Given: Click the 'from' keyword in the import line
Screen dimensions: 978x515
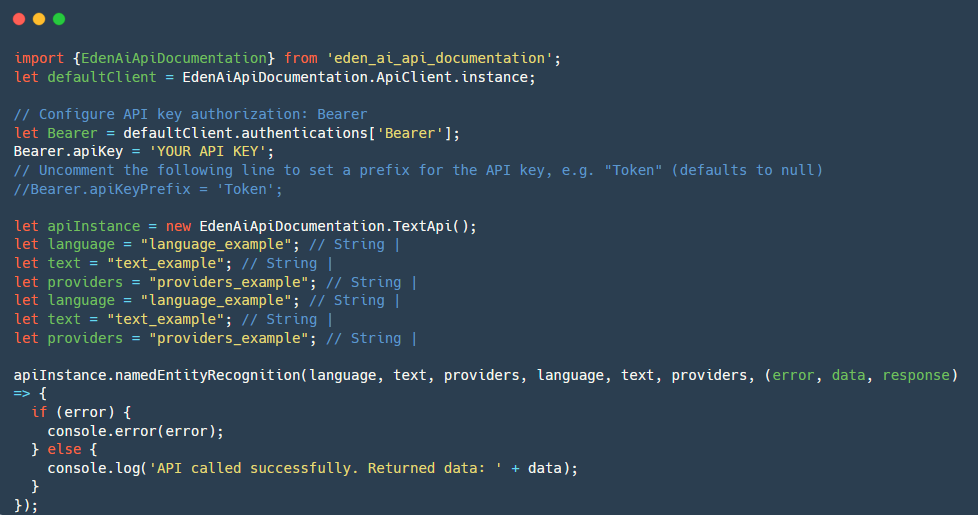Looking at the screenshot, I should coord(301,58).
